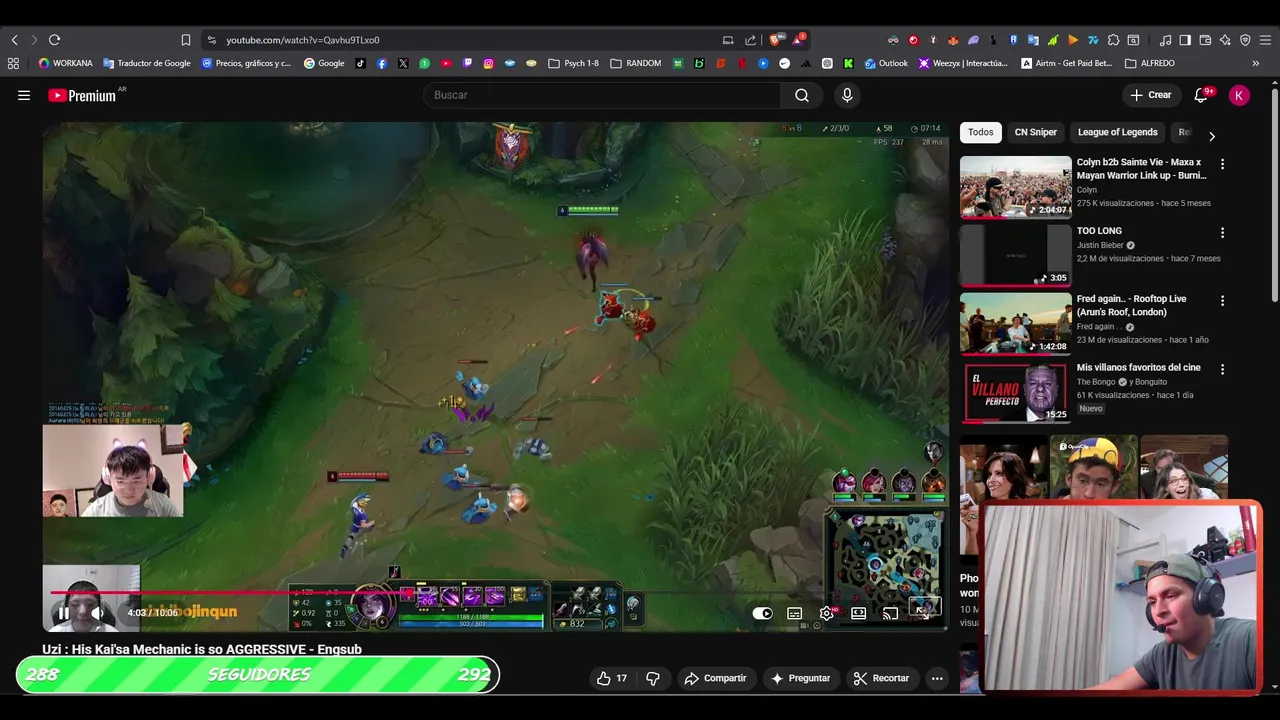Open the TikTok bookmark icon

tap(360, 63)
